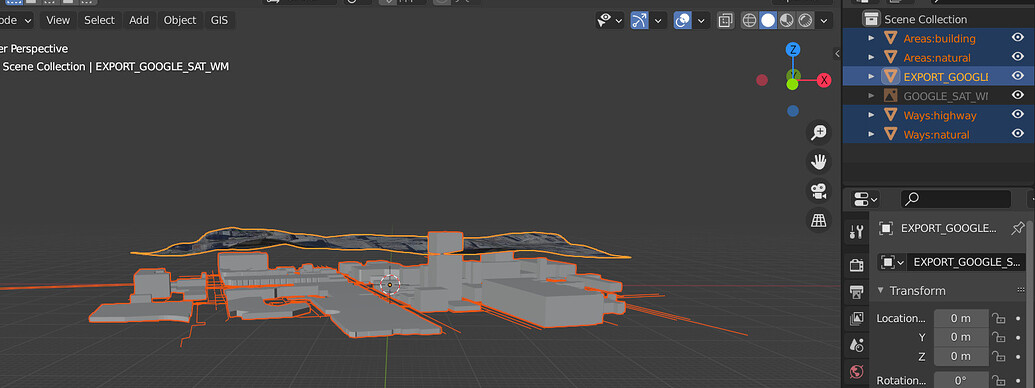Click the properties search field

(x=956, y=199)
